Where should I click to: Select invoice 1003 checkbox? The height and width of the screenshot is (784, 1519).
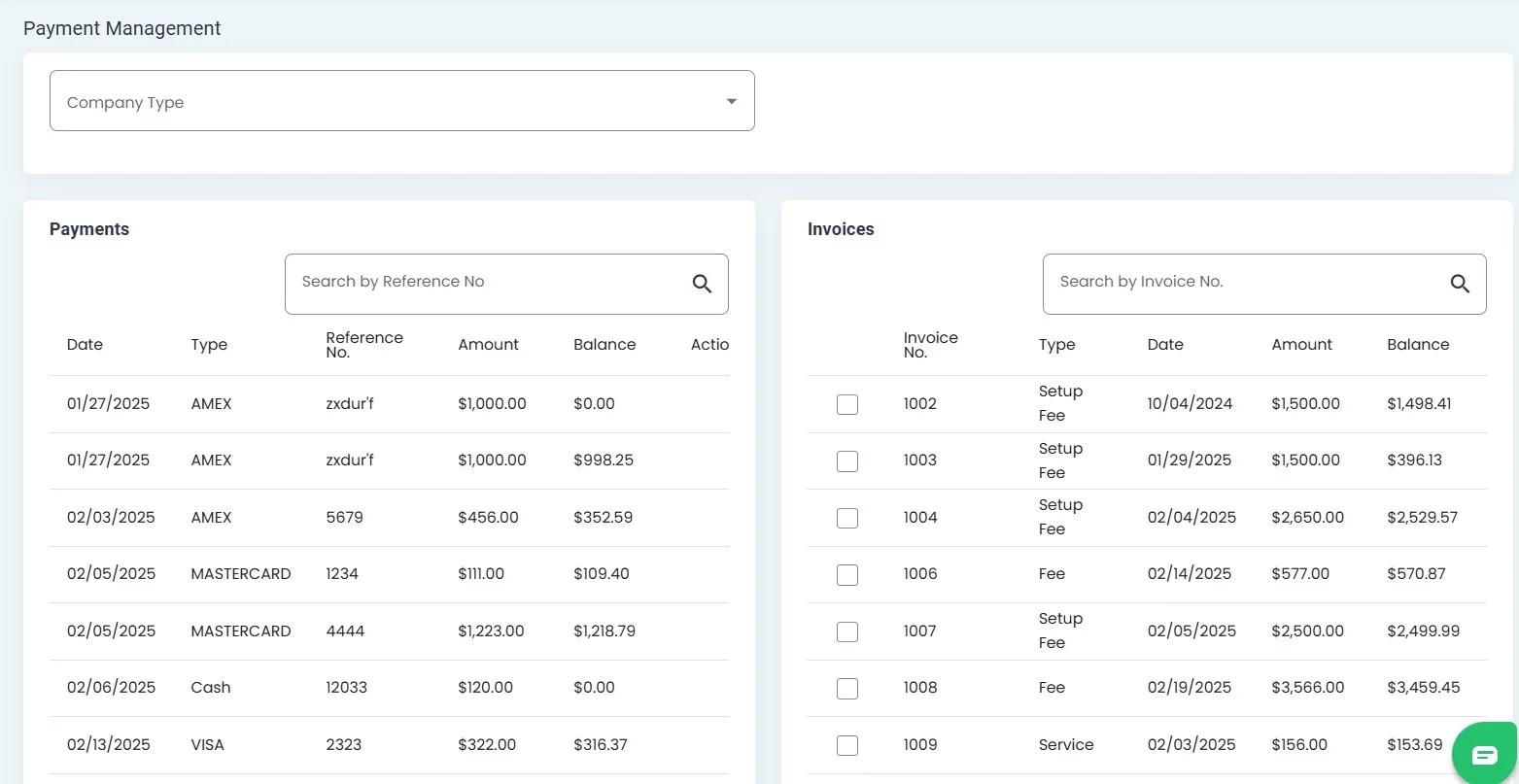click(847, 460)
